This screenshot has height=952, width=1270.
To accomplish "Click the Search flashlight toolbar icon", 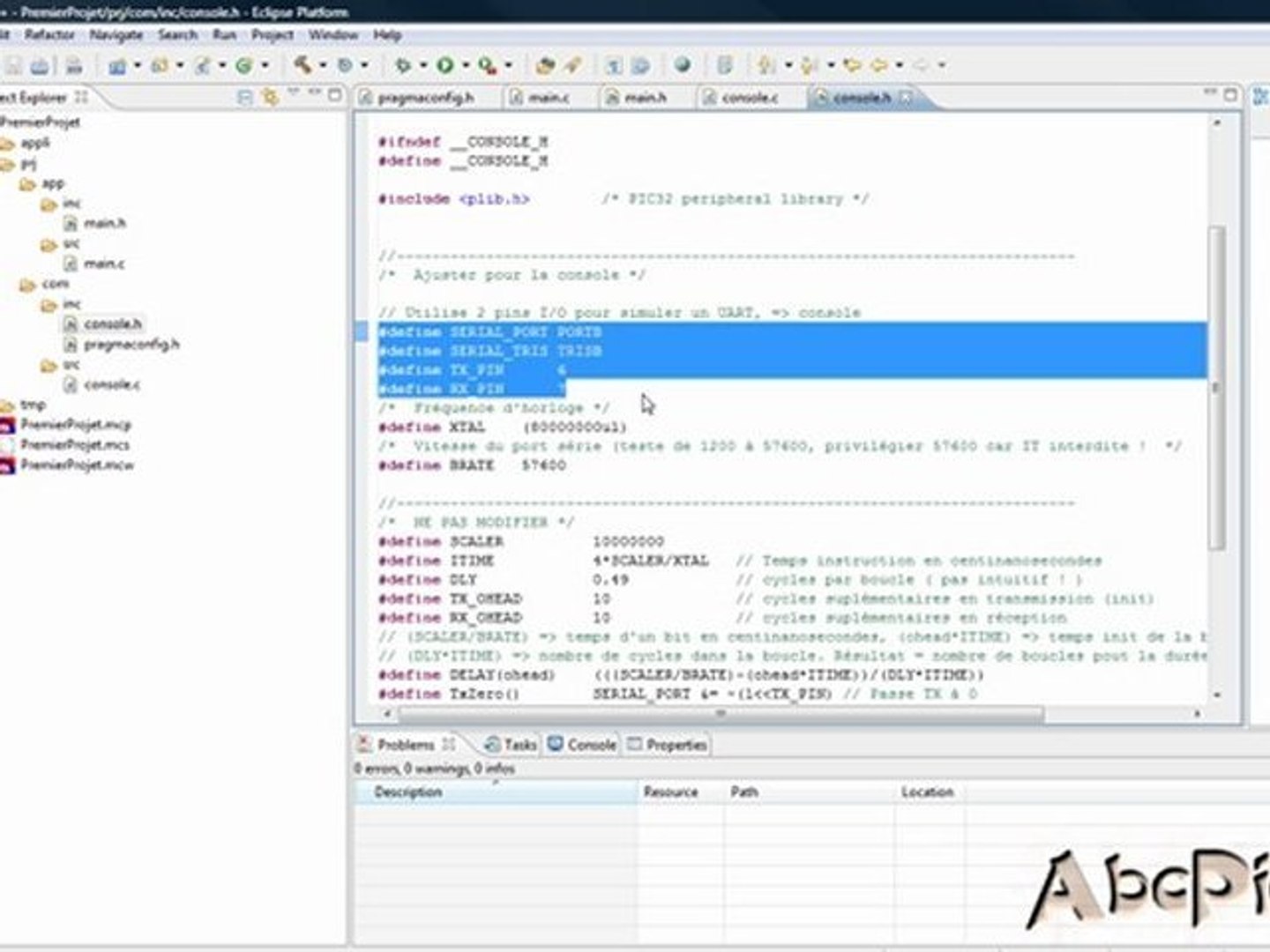I will (x=574, y=65).
